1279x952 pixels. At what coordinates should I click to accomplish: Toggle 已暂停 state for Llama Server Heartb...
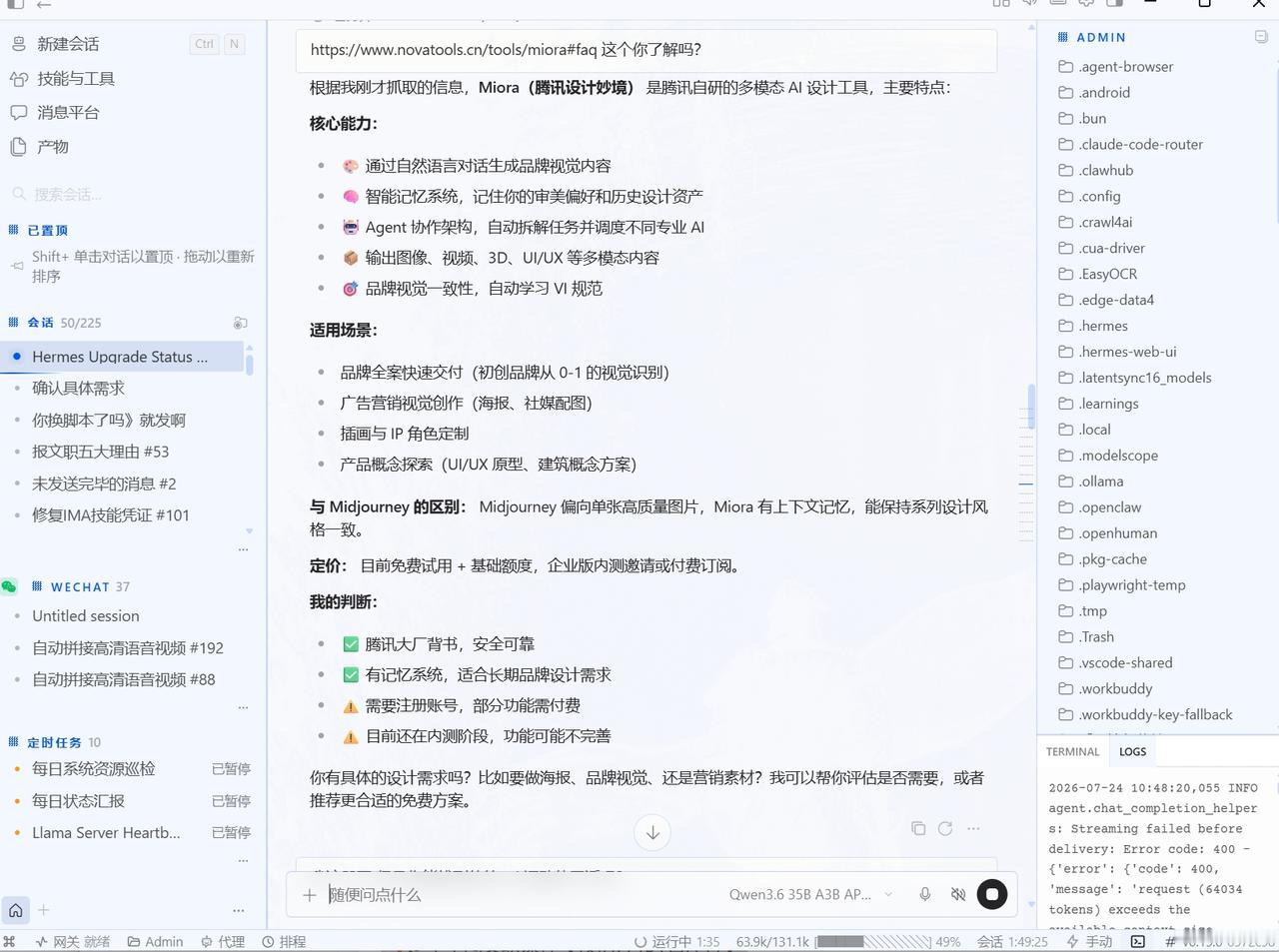click(231, 832)
